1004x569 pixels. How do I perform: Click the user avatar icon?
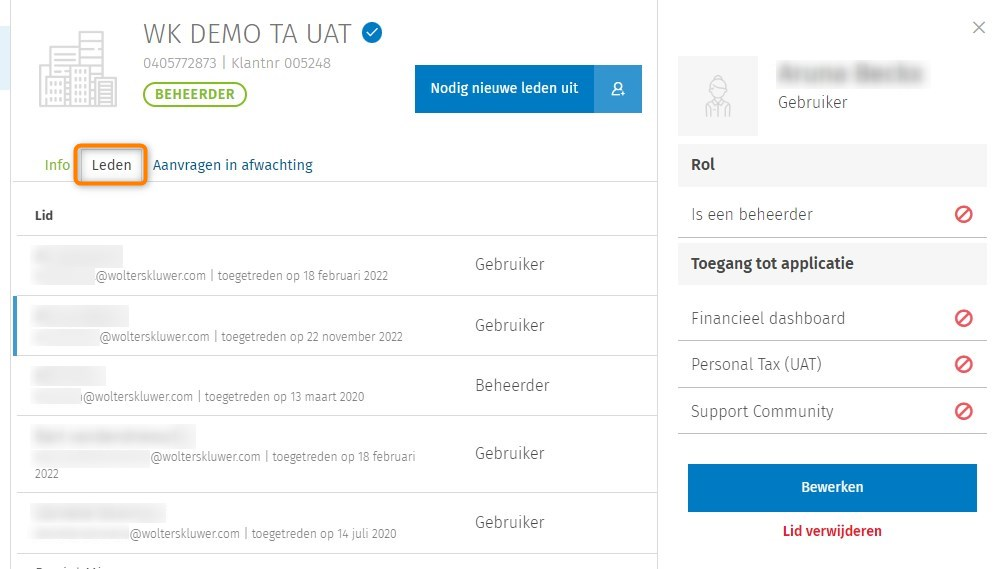[717, 96]
